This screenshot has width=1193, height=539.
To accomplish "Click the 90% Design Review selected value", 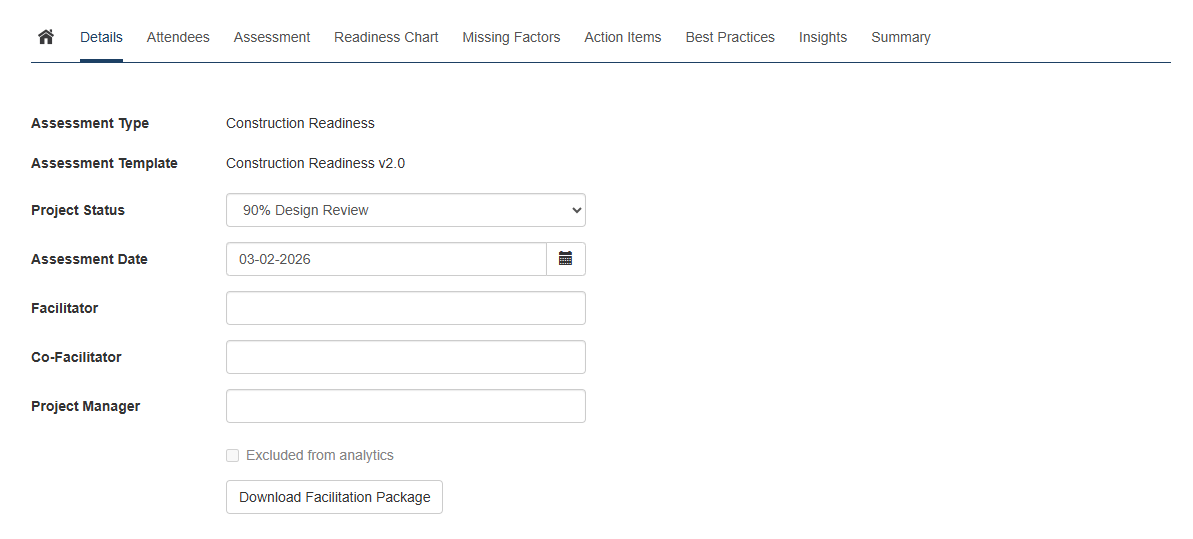I will [x=306, y=210].
